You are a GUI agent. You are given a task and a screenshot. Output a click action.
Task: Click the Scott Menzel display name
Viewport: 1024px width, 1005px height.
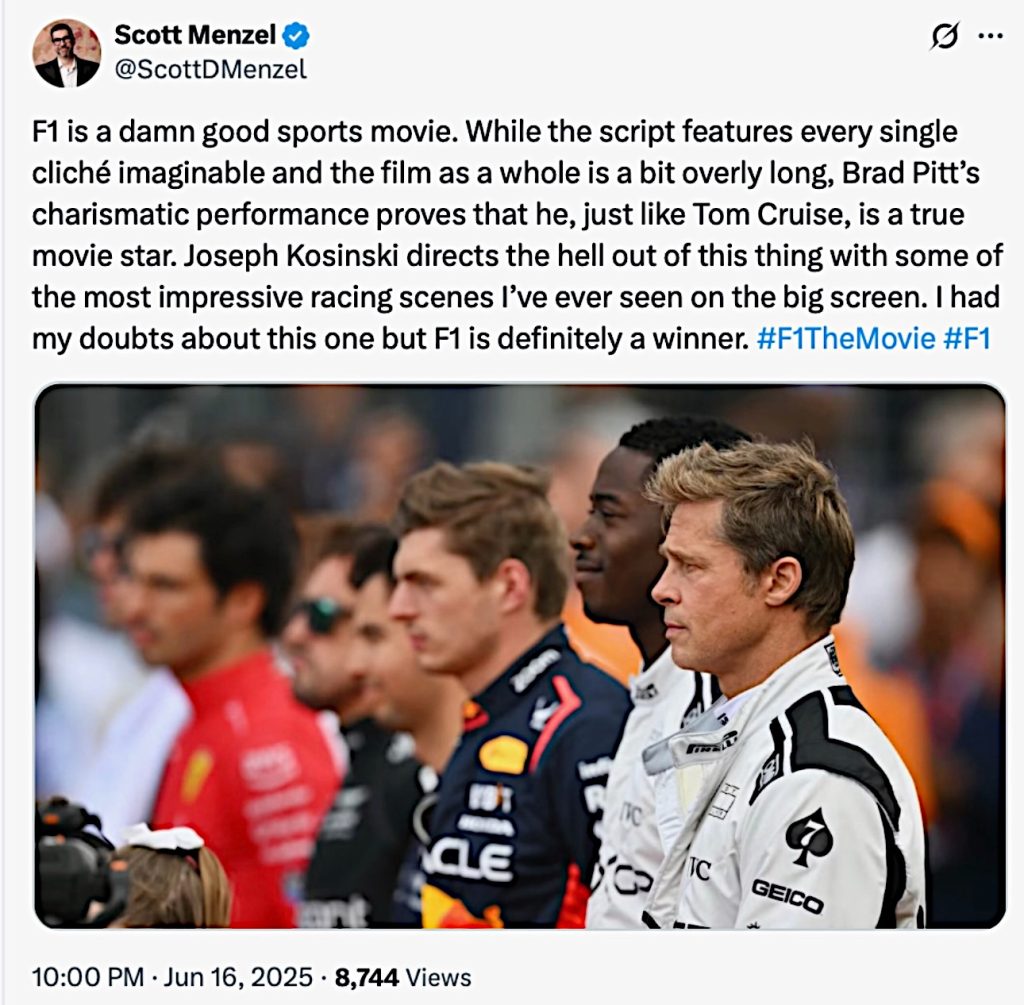coord(195,35)
